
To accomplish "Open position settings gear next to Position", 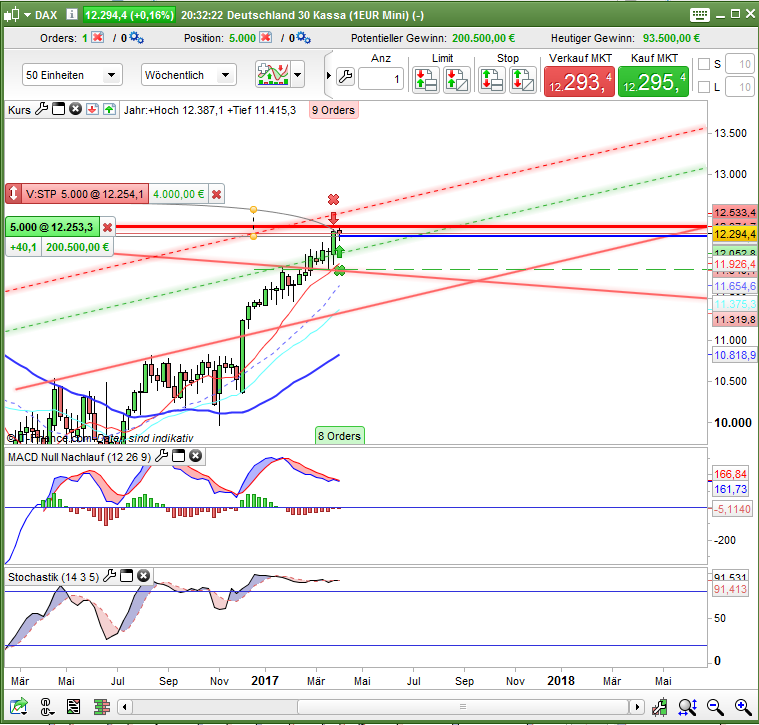I will pos(304,38).
